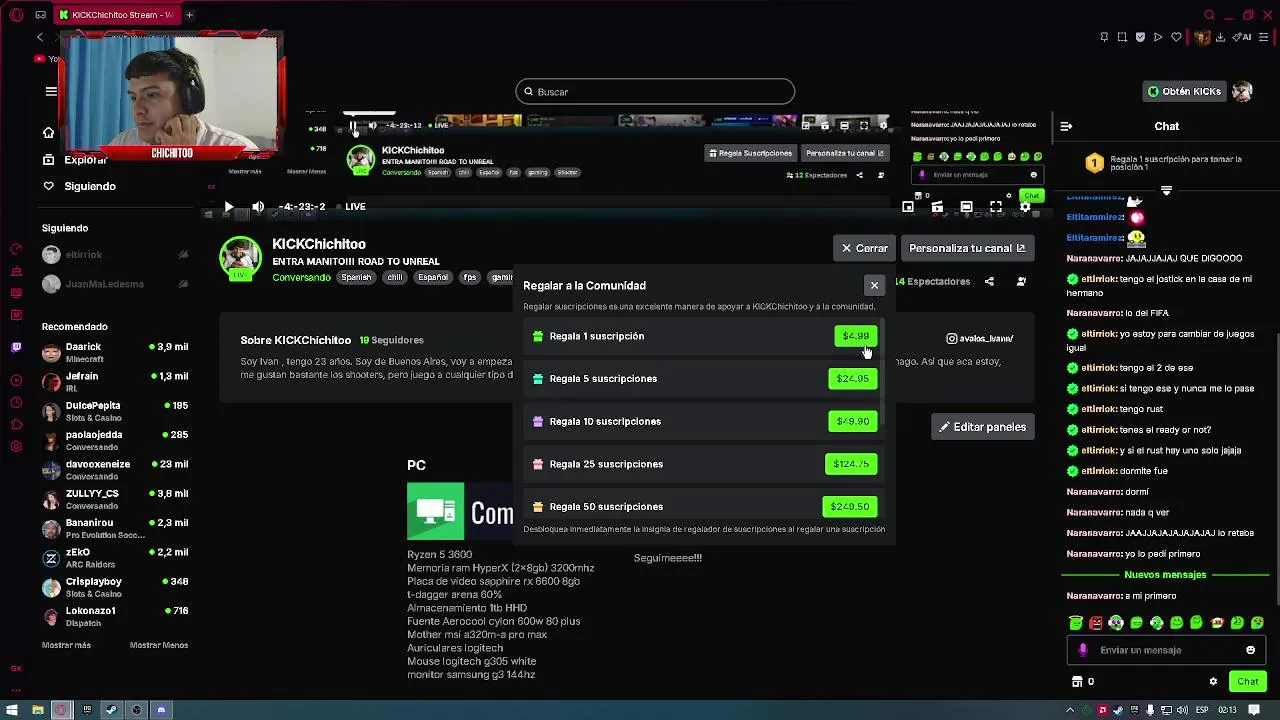Play the stream with the player play button
The height and width of the screenshot is (720, 1280).
(228, 207)
